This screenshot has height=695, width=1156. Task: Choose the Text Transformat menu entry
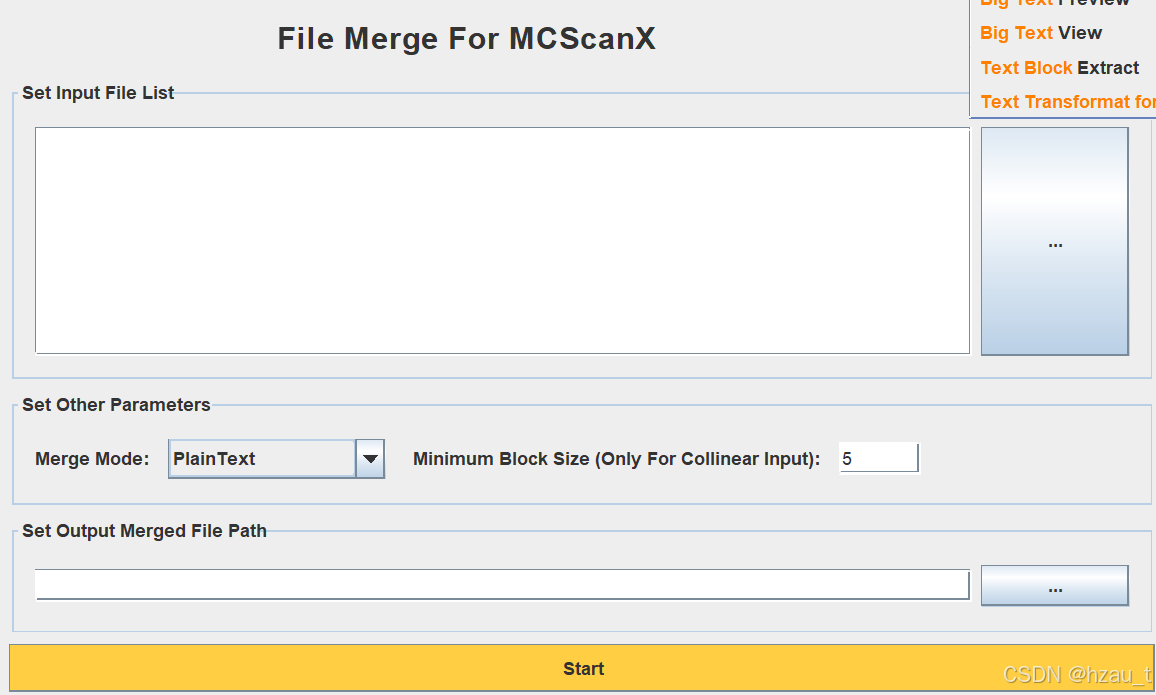[1068, 102]
